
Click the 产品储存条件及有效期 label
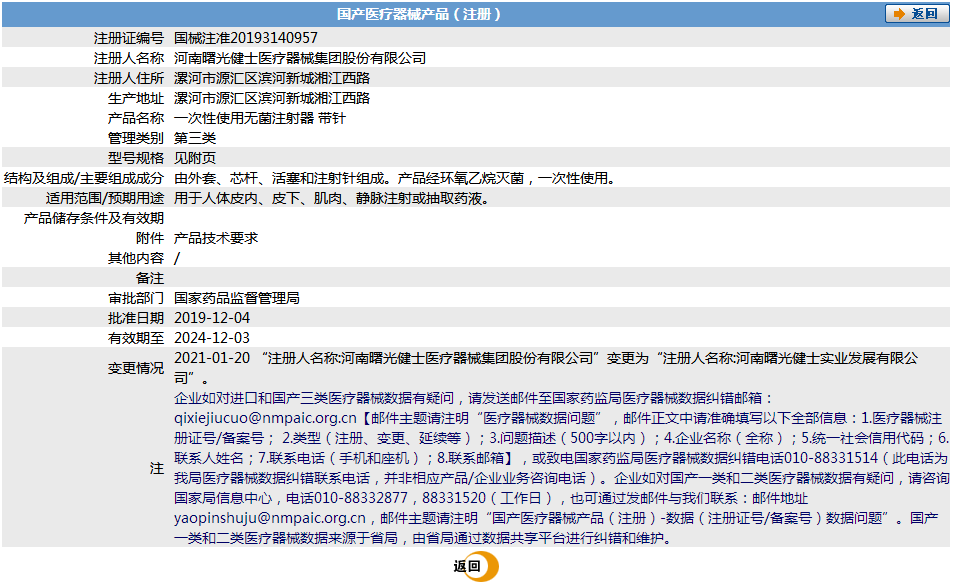94,218
